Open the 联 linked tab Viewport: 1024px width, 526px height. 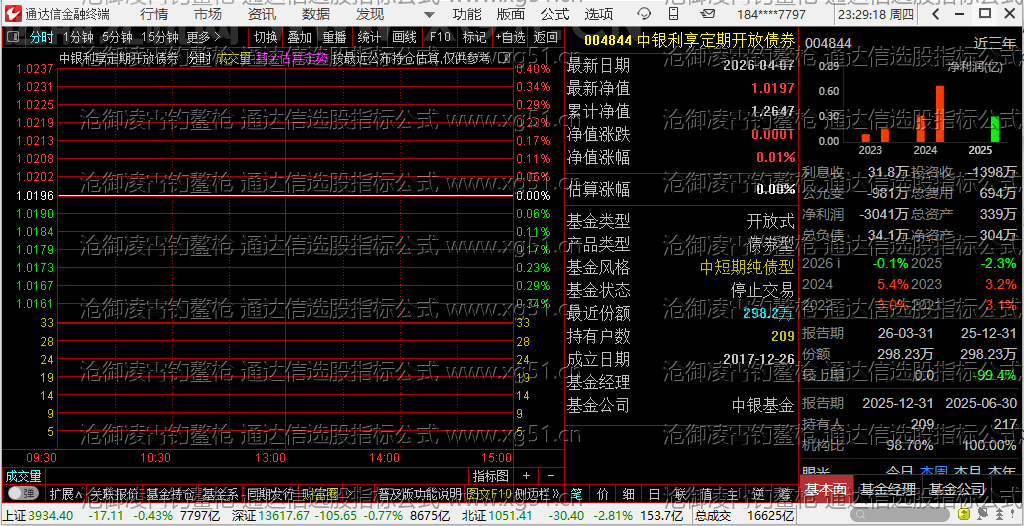(x=680, y=493)
